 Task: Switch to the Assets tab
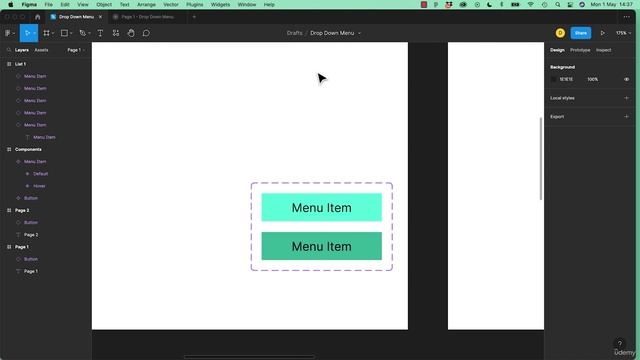[x=41, y=50]
